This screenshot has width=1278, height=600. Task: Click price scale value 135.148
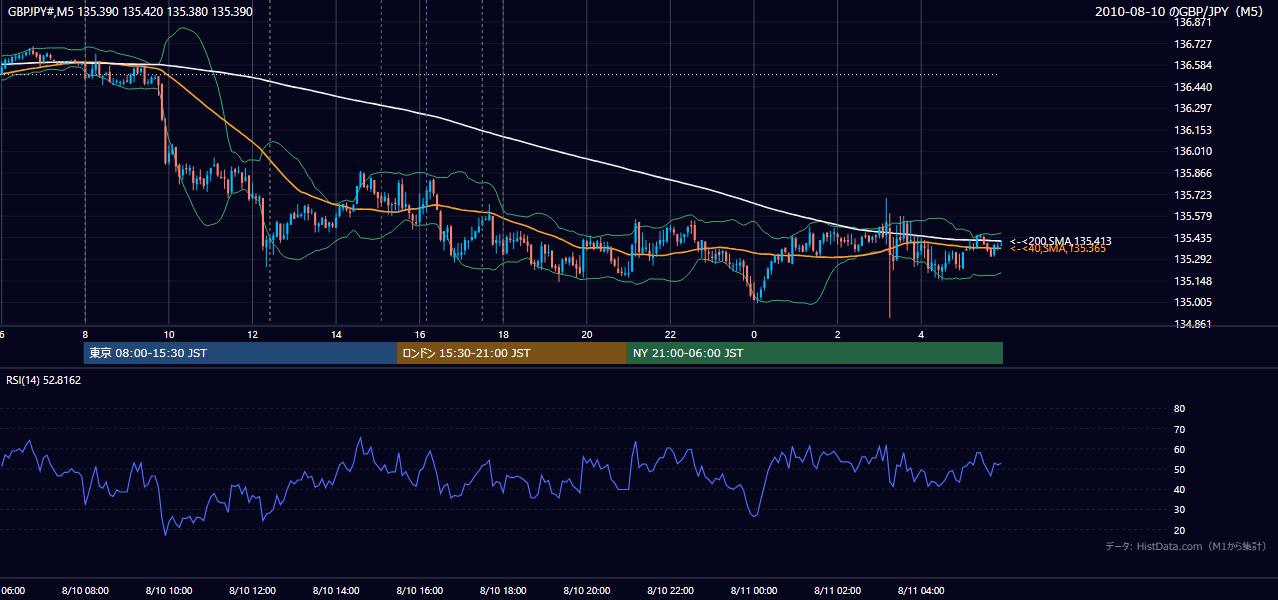(1193, 281)
